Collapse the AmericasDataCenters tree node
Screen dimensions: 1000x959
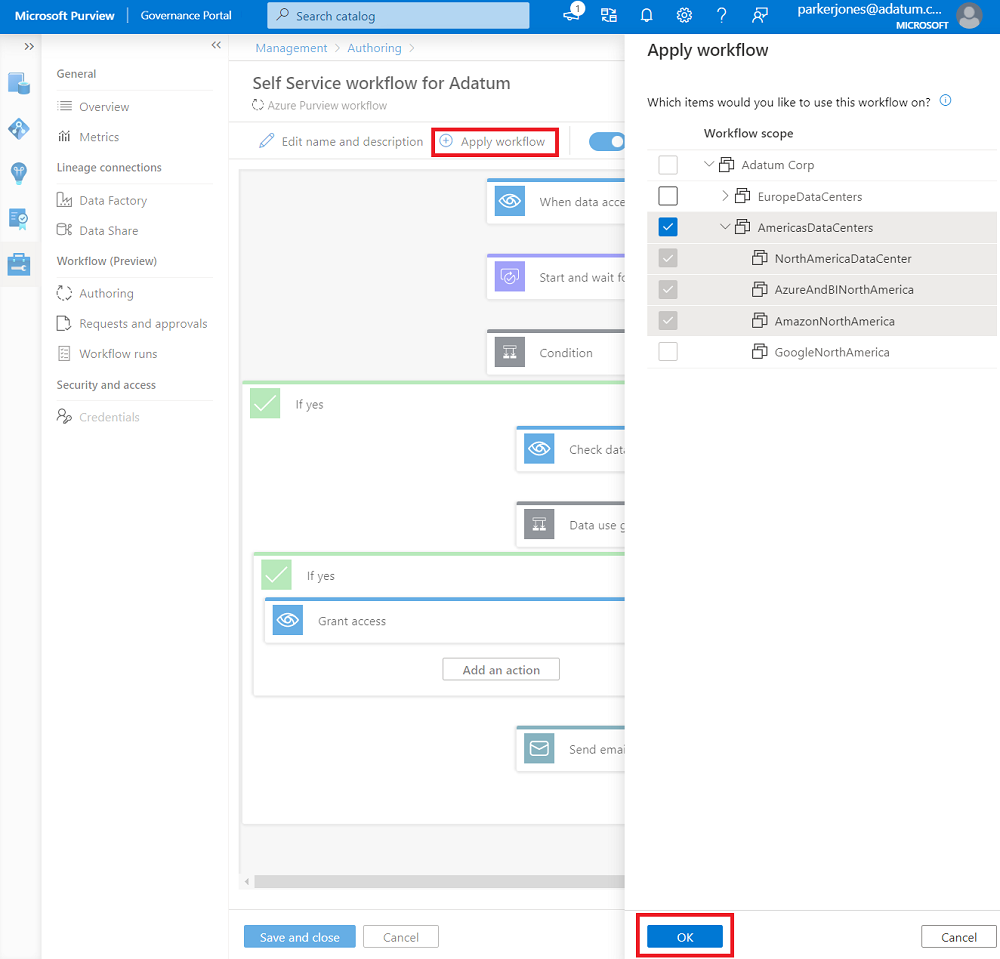coord(725,227)
